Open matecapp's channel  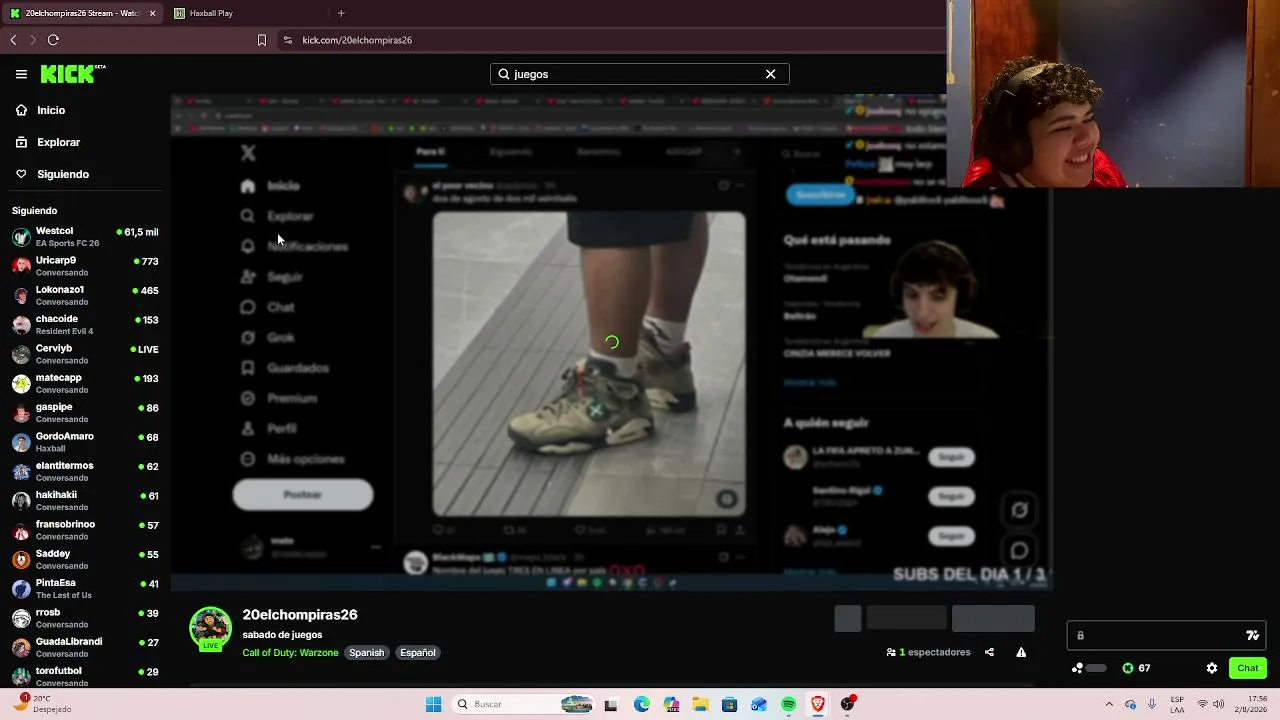(x=85, y=383)
